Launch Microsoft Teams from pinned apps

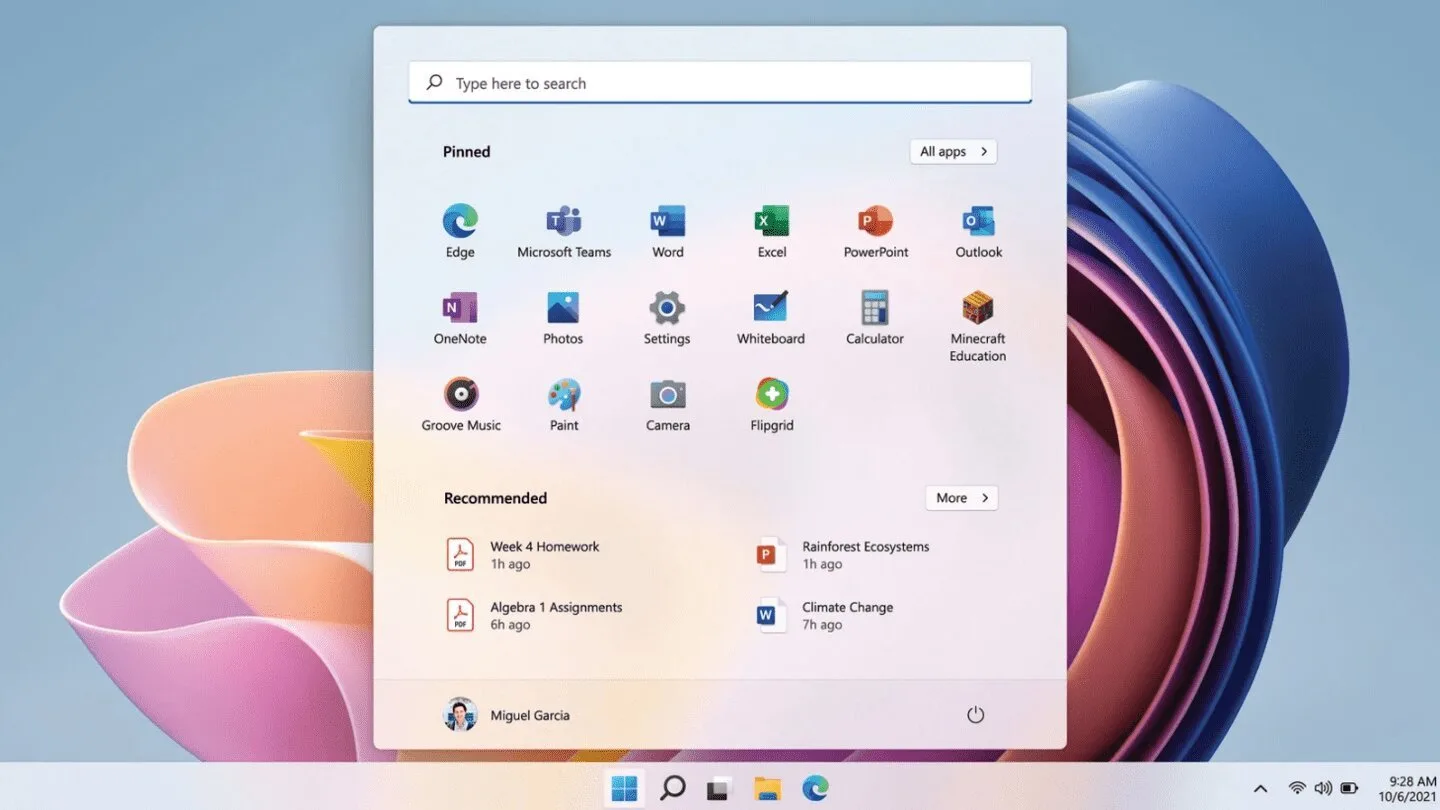point(564,231)
